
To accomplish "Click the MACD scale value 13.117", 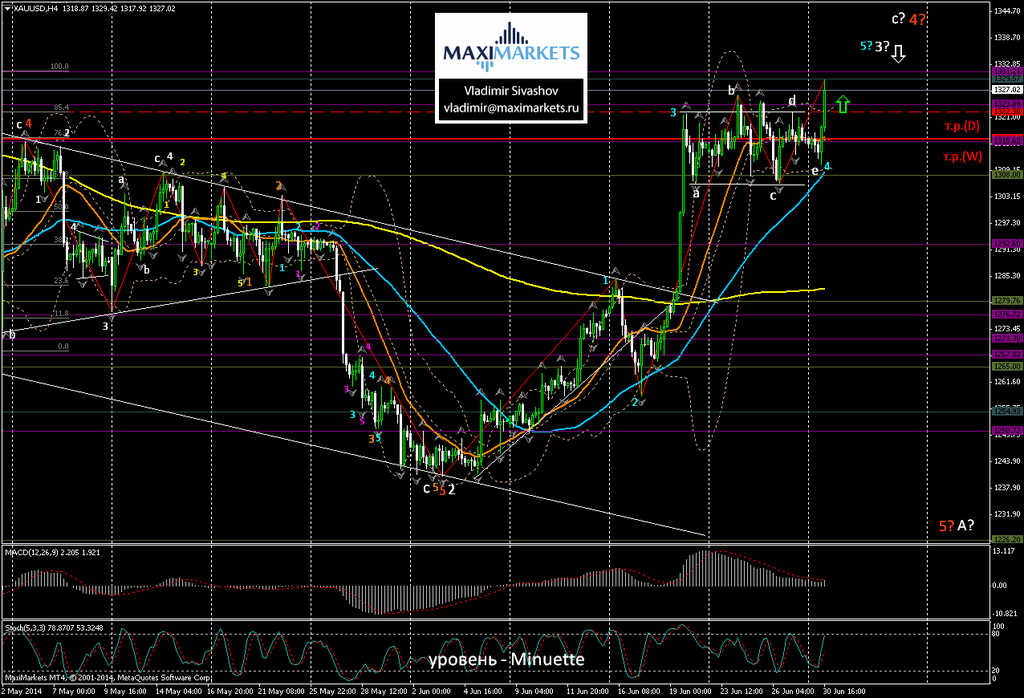I will (x=1004, y=551).
